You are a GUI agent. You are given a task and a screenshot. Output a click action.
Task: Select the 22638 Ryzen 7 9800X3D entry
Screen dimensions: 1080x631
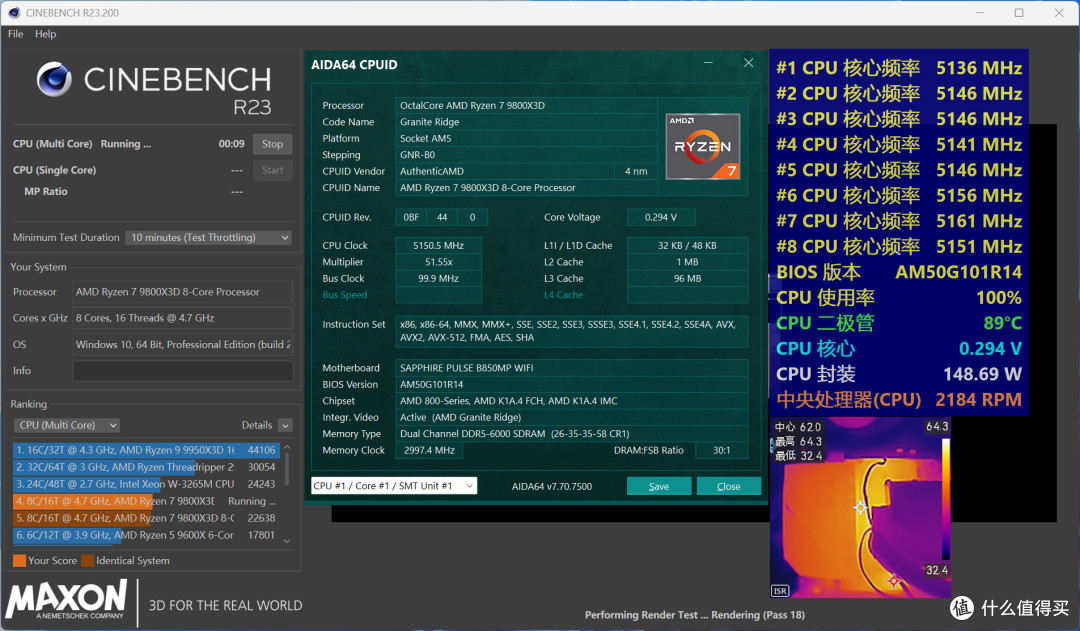point(146,518)
